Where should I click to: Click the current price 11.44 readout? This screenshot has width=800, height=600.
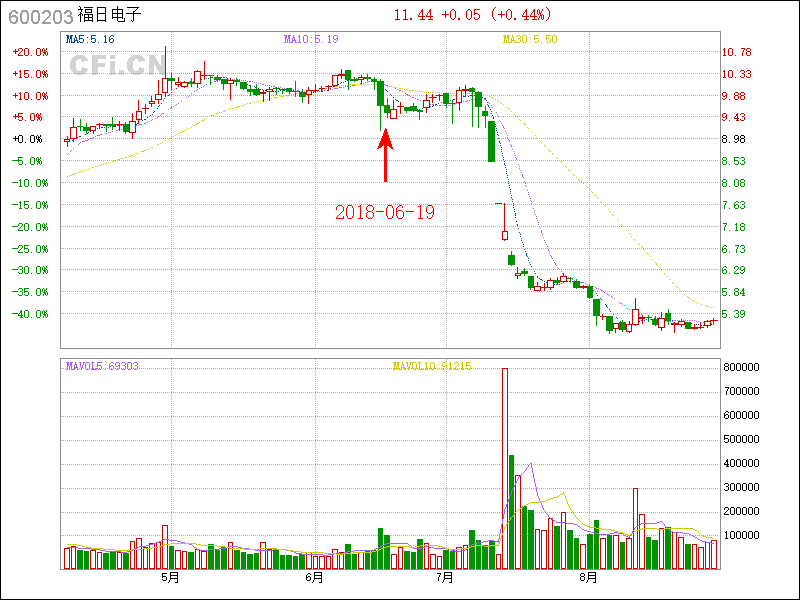pos(412,15)
